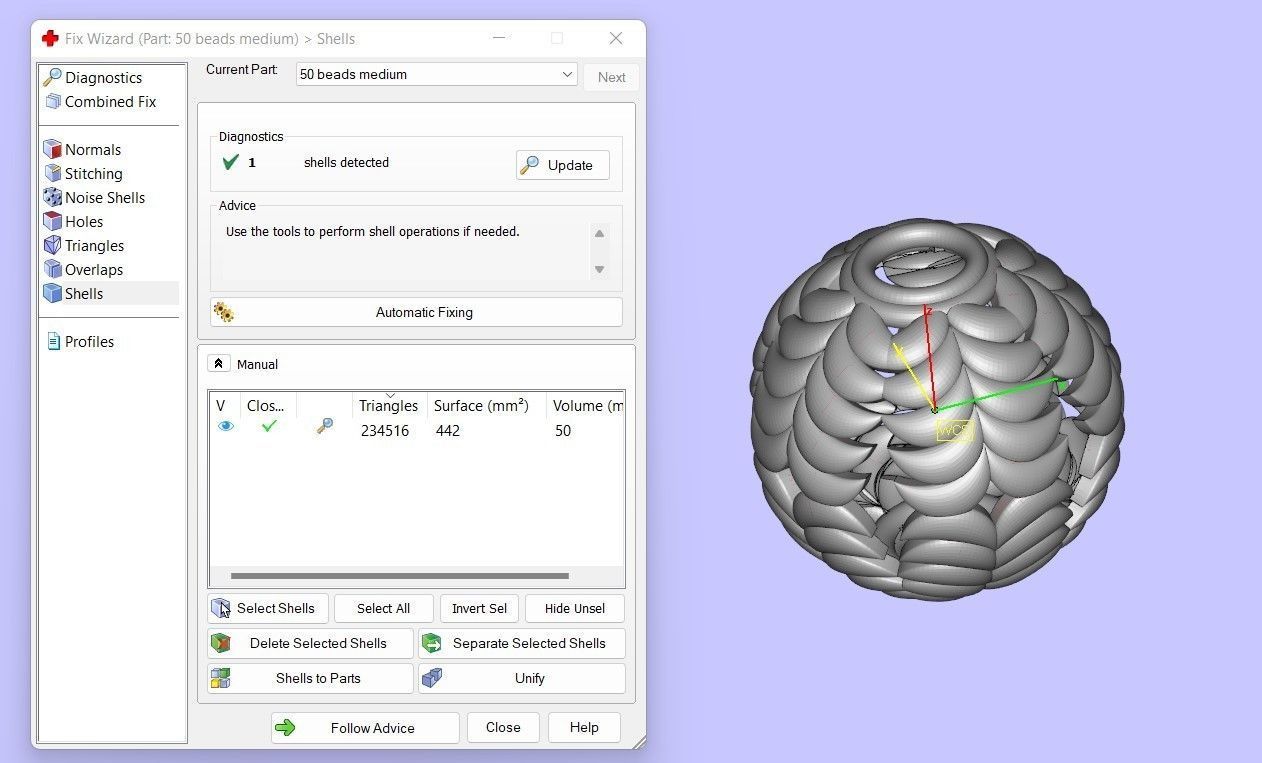Click the Shells blue cube icon
Viewport: 1262px width, 763px height.
52,293
